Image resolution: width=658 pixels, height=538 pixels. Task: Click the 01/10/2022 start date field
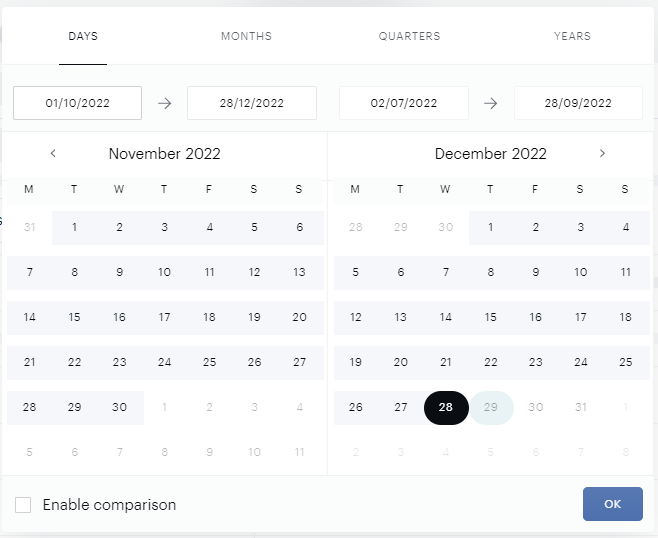(77, 103)
